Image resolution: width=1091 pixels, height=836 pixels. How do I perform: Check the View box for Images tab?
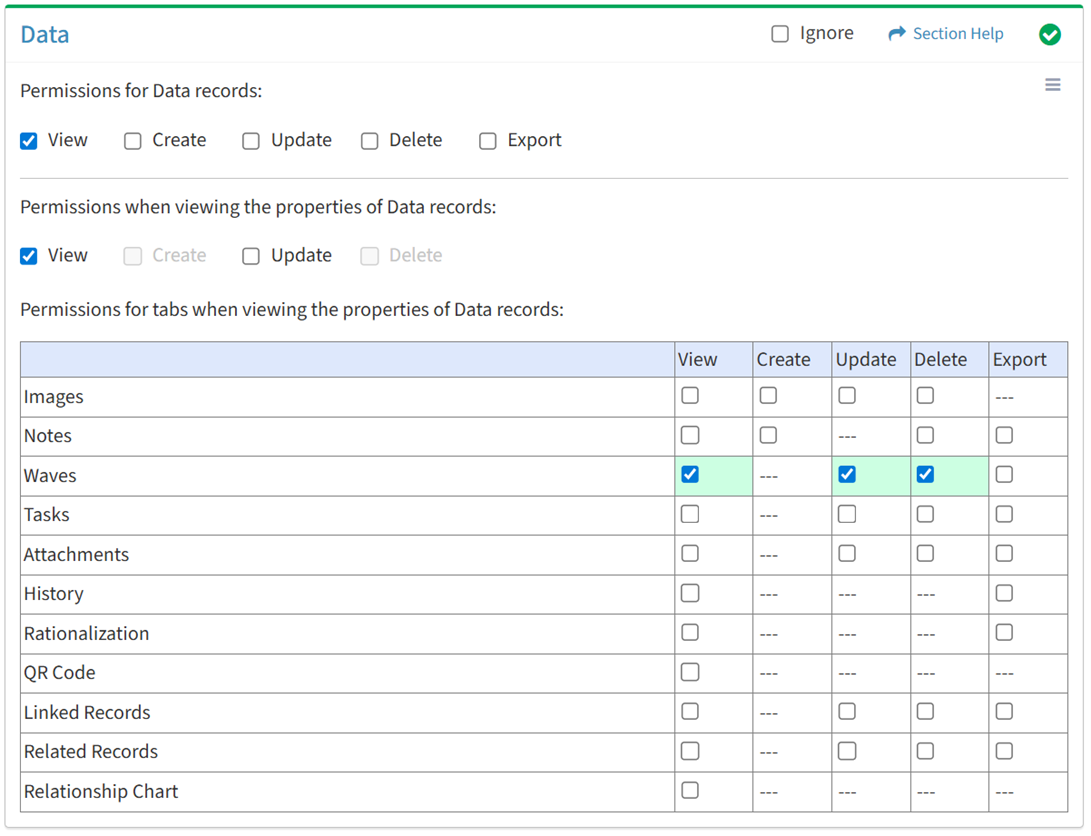click(690, 396)
